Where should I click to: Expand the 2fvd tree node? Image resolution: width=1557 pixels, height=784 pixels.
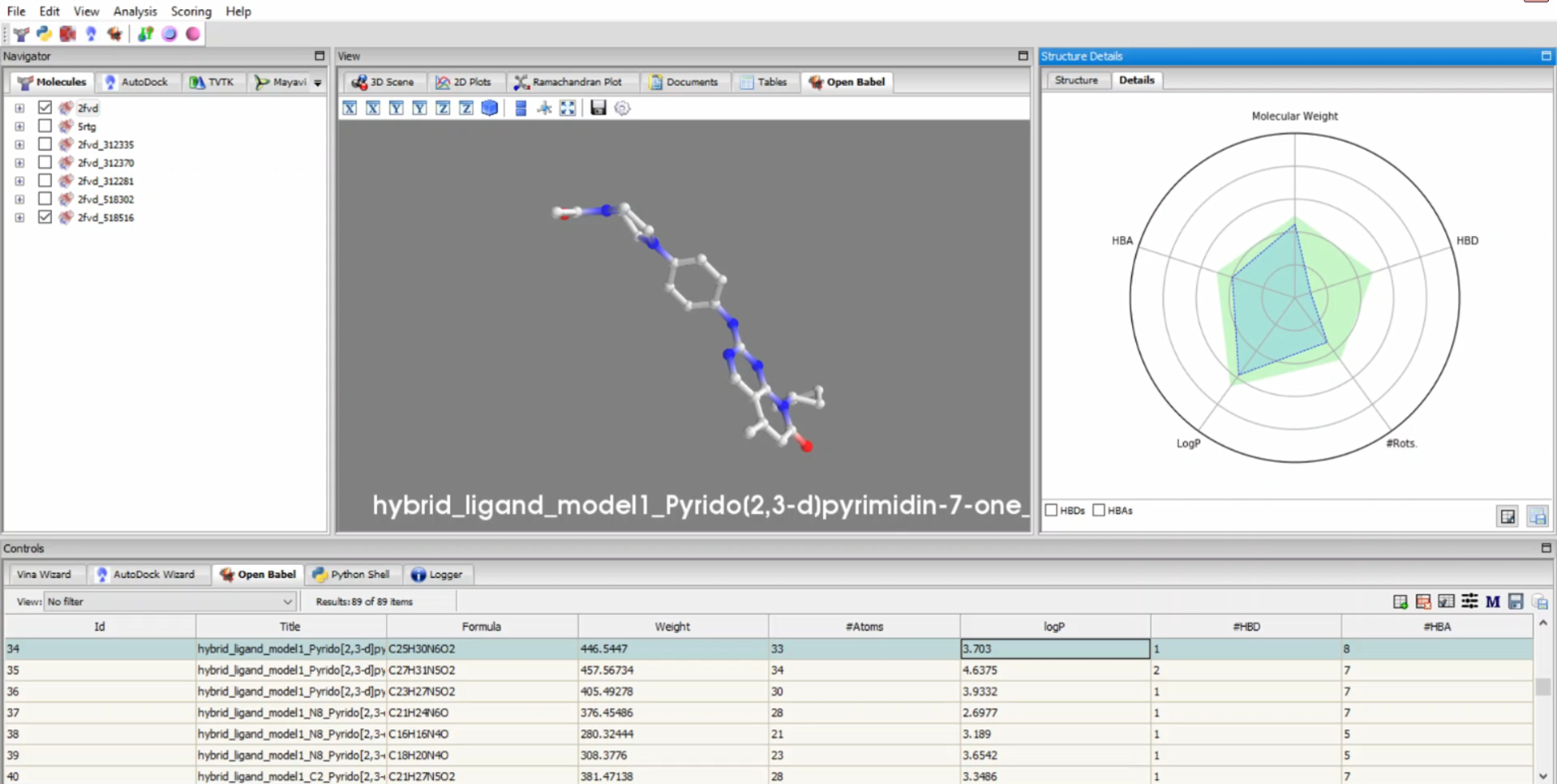pyautogui.click(x=19, y=108)
